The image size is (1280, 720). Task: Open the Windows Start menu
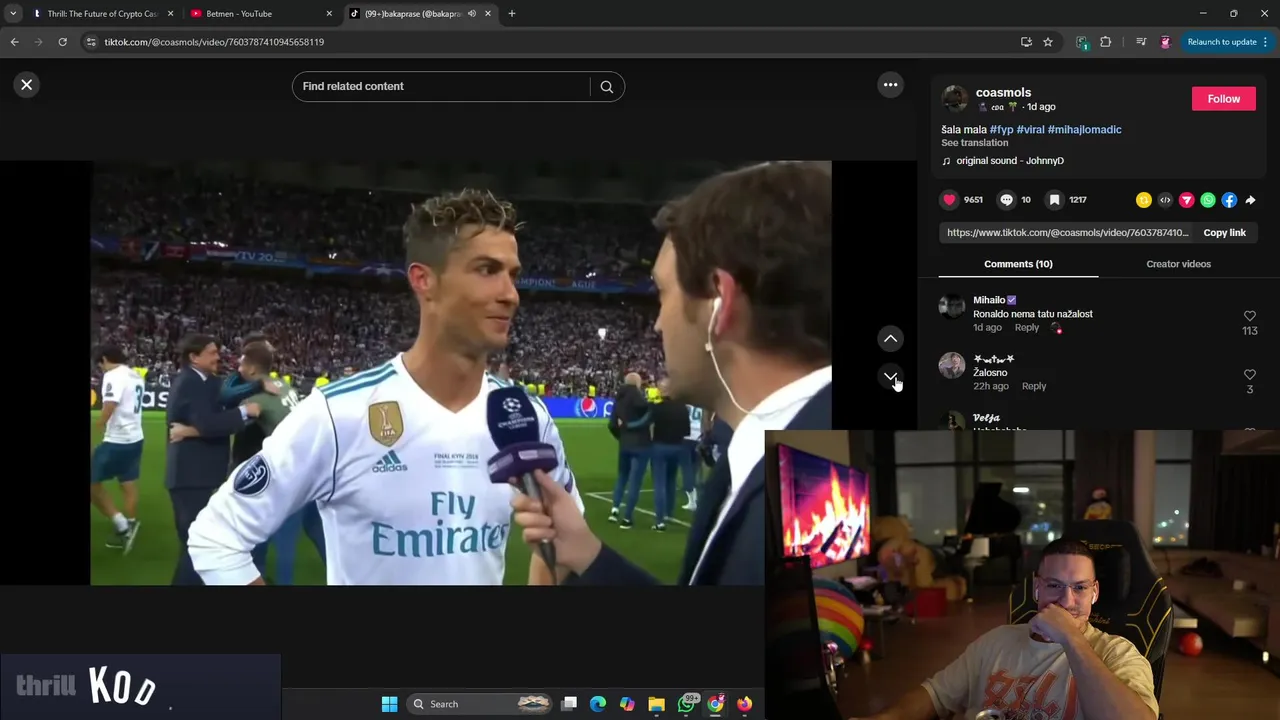pyautogui.click(x=389, y=704)
